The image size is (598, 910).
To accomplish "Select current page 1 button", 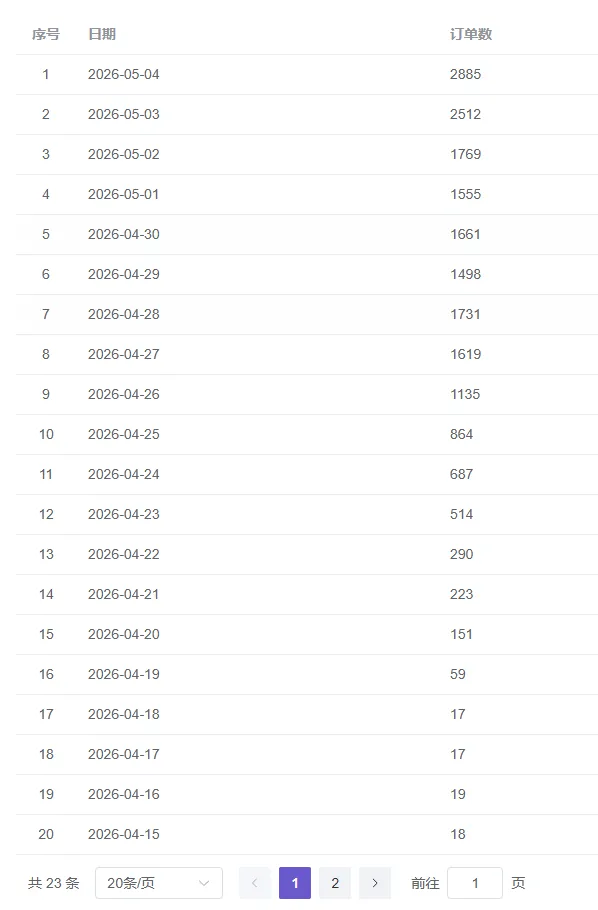I will pyautogui.click(x=295, y=883).
